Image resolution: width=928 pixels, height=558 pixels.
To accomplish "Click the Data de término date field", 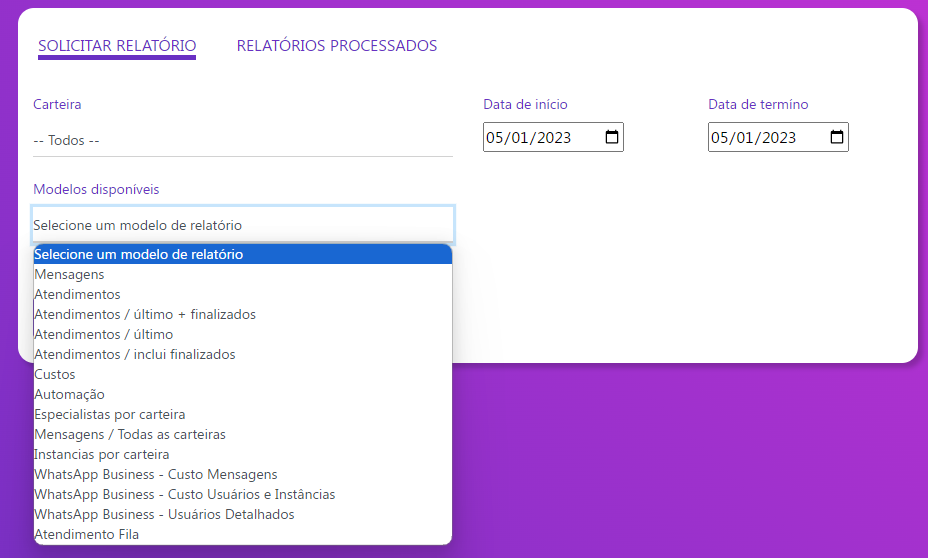I will [778, 137].
